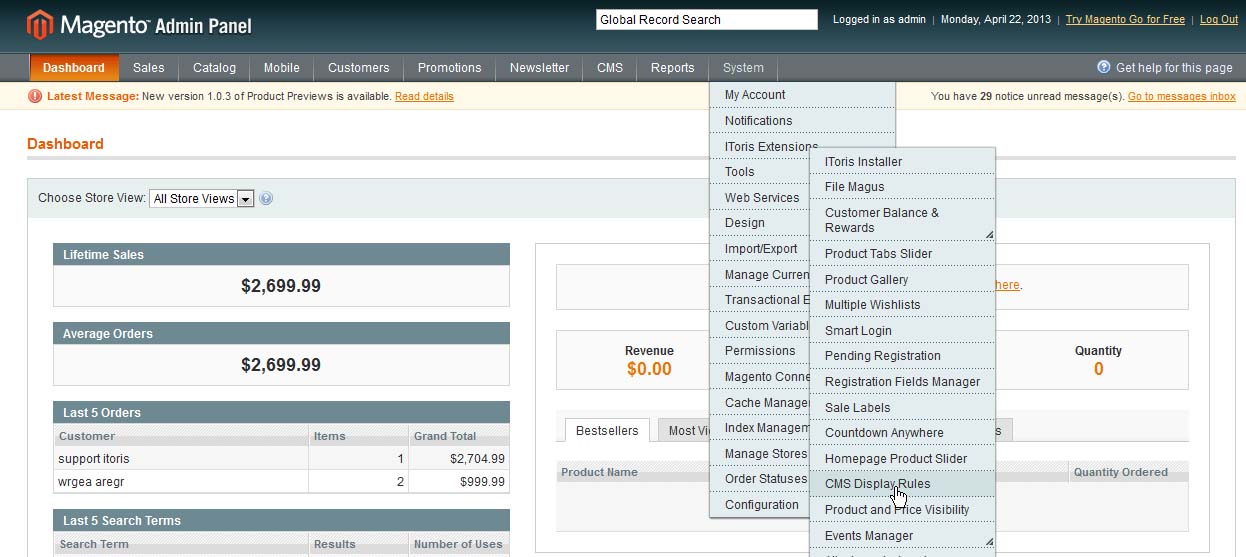
Task: Select IToris Extensions menu entry
Action: pyautogui.click(x=771, y=146)
